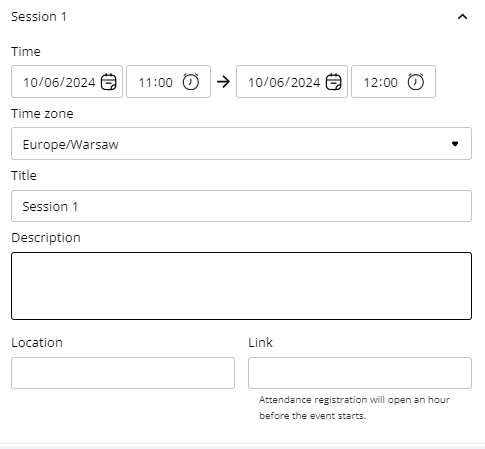
Task: Focus the end date 10/06/2024 text
Action: [x=284, y=83]
